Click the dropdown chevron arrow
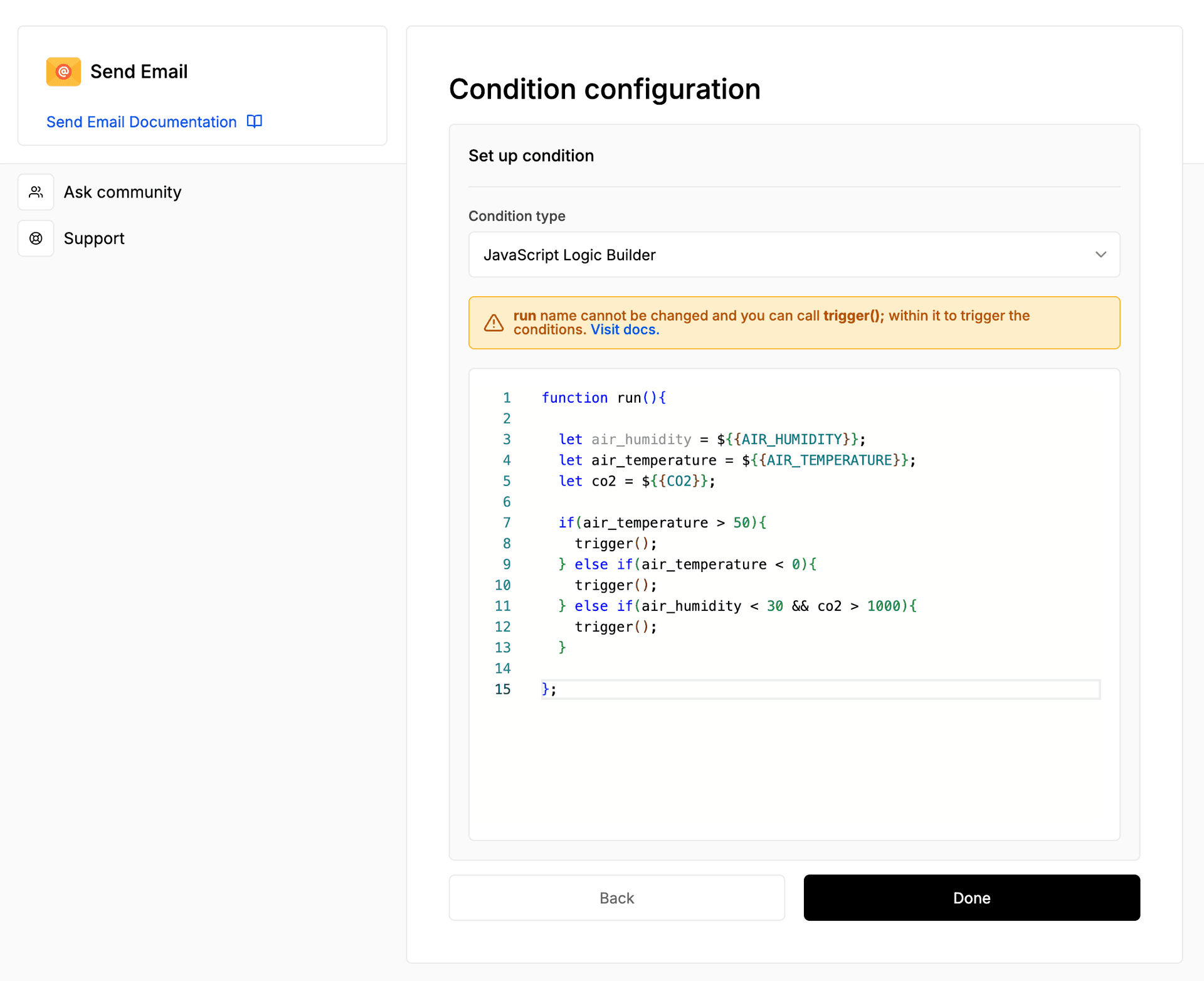This screenshot has width=1204, height=981. click(x=1101, y=255)
